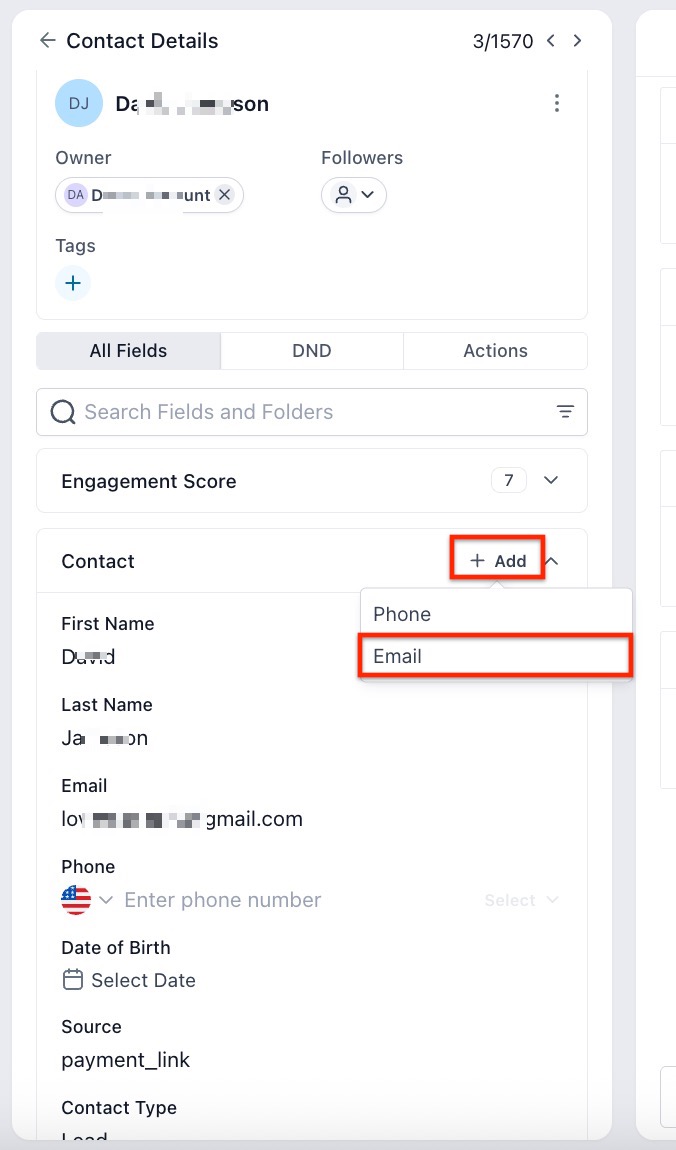Click the back arrow beside Contact Details

click(46, 41)
